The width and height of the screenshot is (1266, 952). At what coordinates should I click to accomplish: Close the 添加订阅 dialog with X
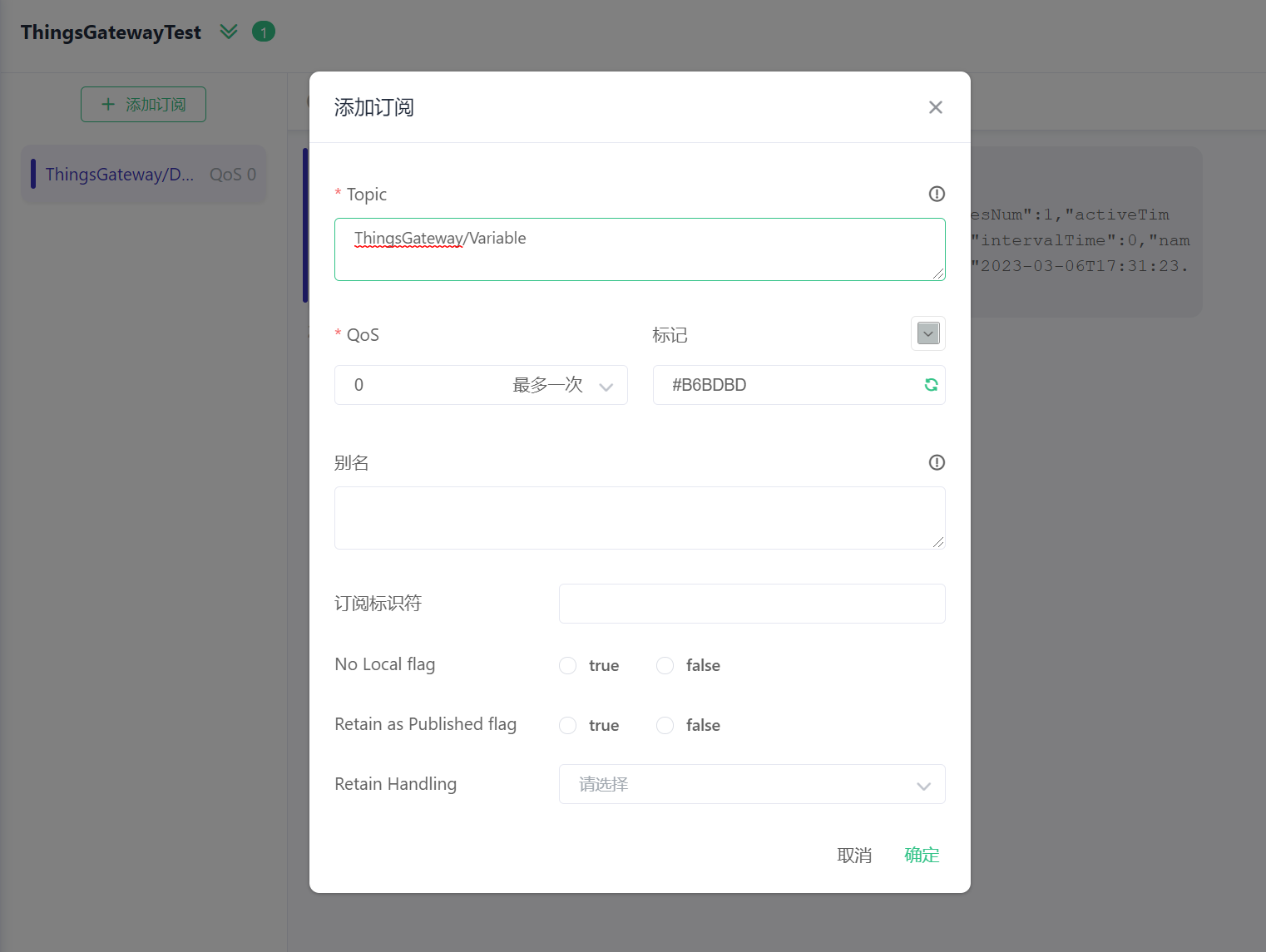[935, 107]
